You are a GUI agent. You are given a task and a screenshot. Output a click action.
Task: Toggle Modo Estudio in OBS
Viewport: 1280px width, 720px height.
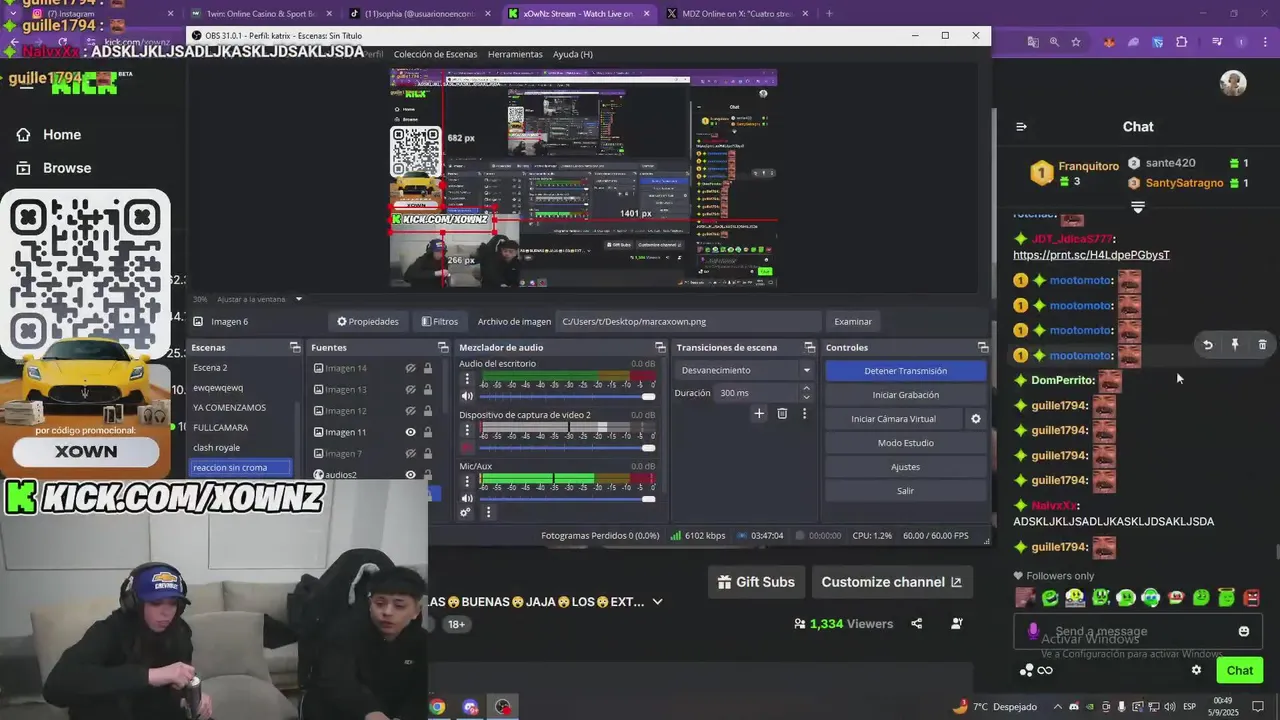pos(905,442)
